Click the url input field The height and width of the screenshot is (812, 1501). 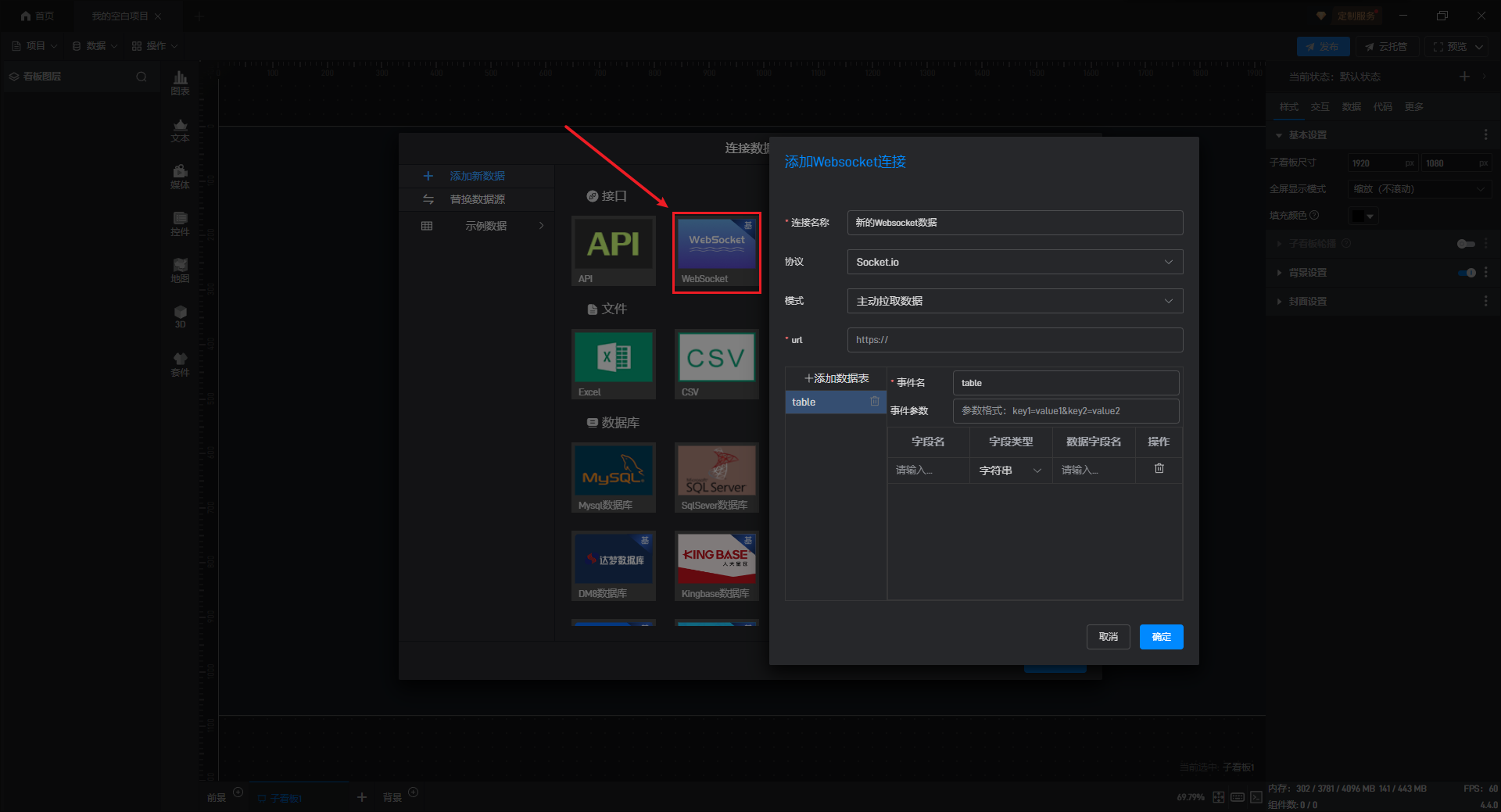[x=1014, y=340]
